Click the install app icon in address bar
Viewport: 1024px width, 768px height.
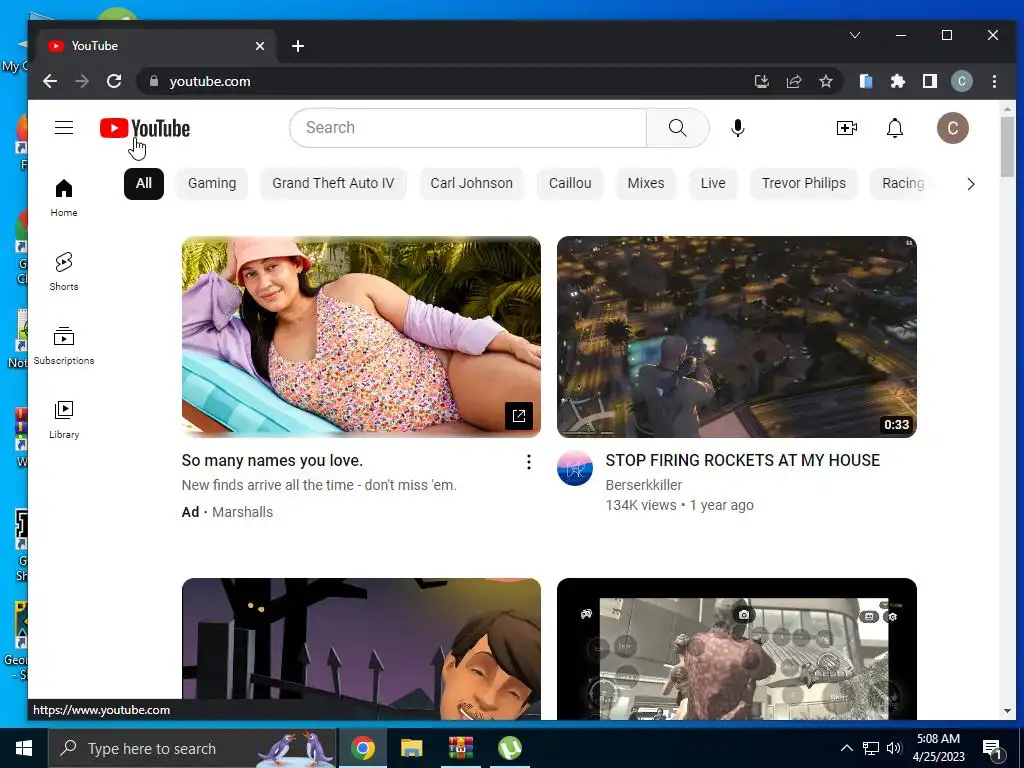(x=761, y=81)
